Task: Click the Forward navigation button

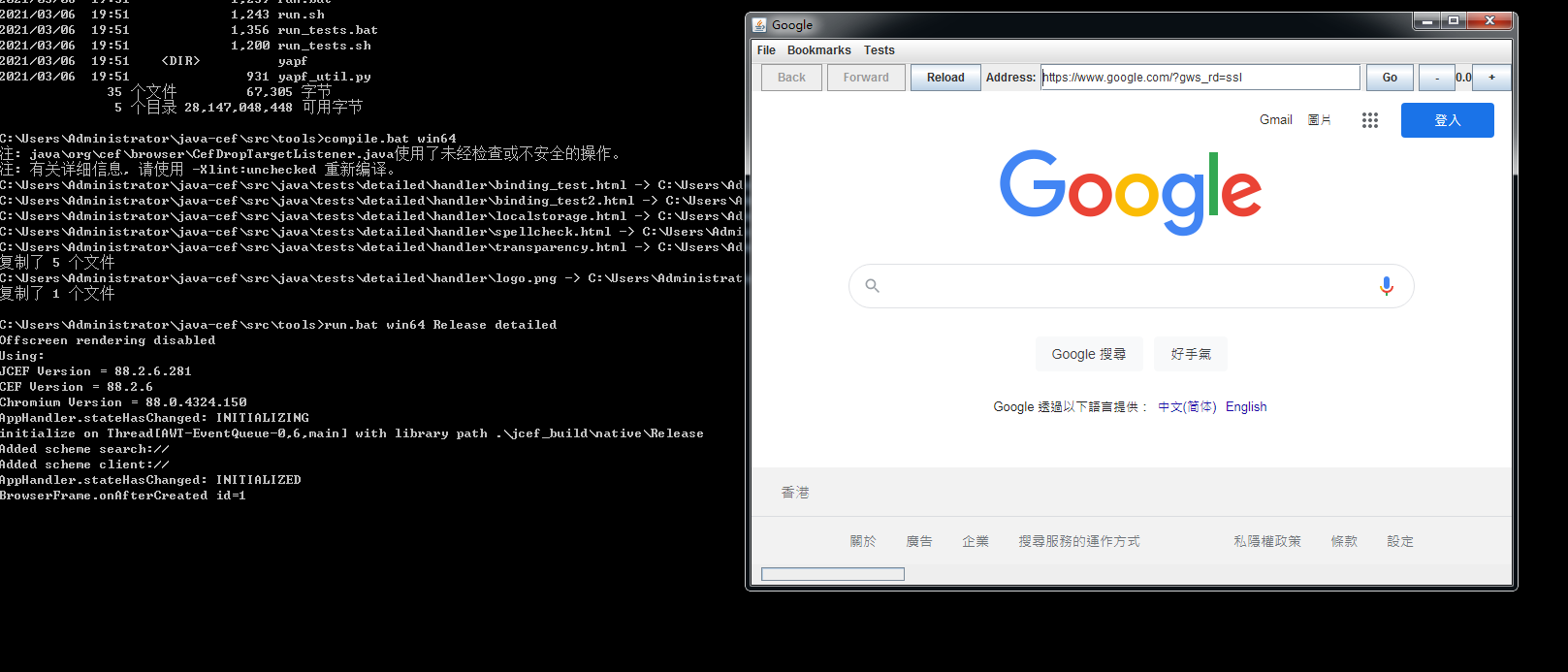Action: click(x=866, y=78)
